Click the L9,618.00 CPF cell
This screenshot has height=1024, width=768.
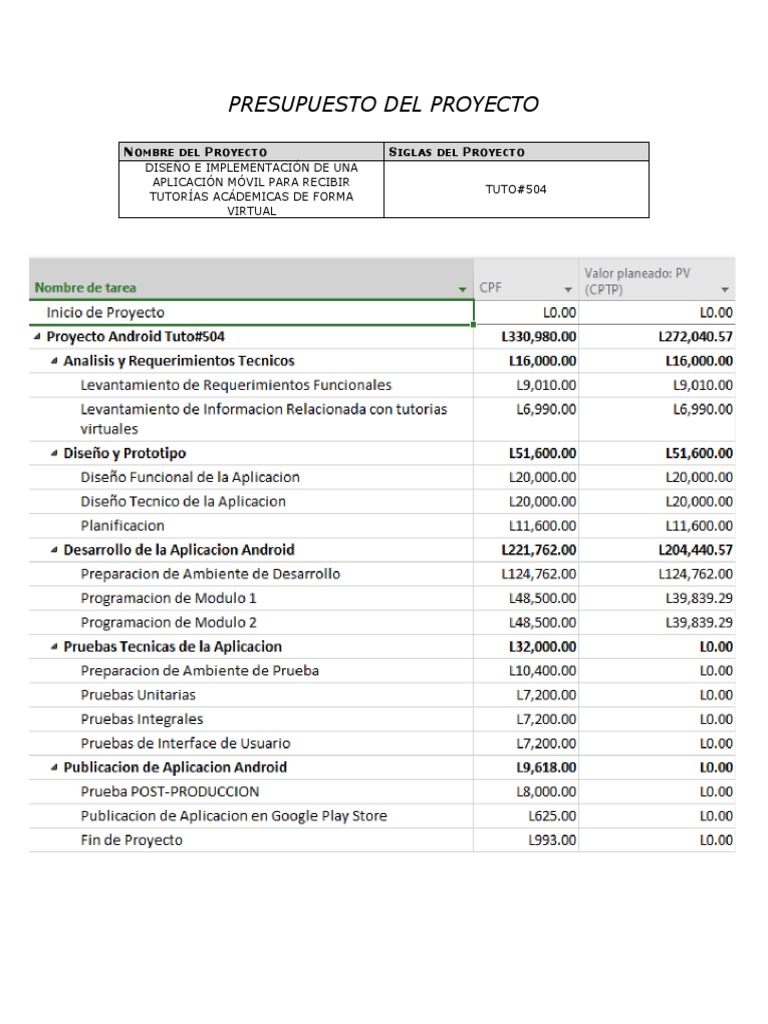[526, 767]
